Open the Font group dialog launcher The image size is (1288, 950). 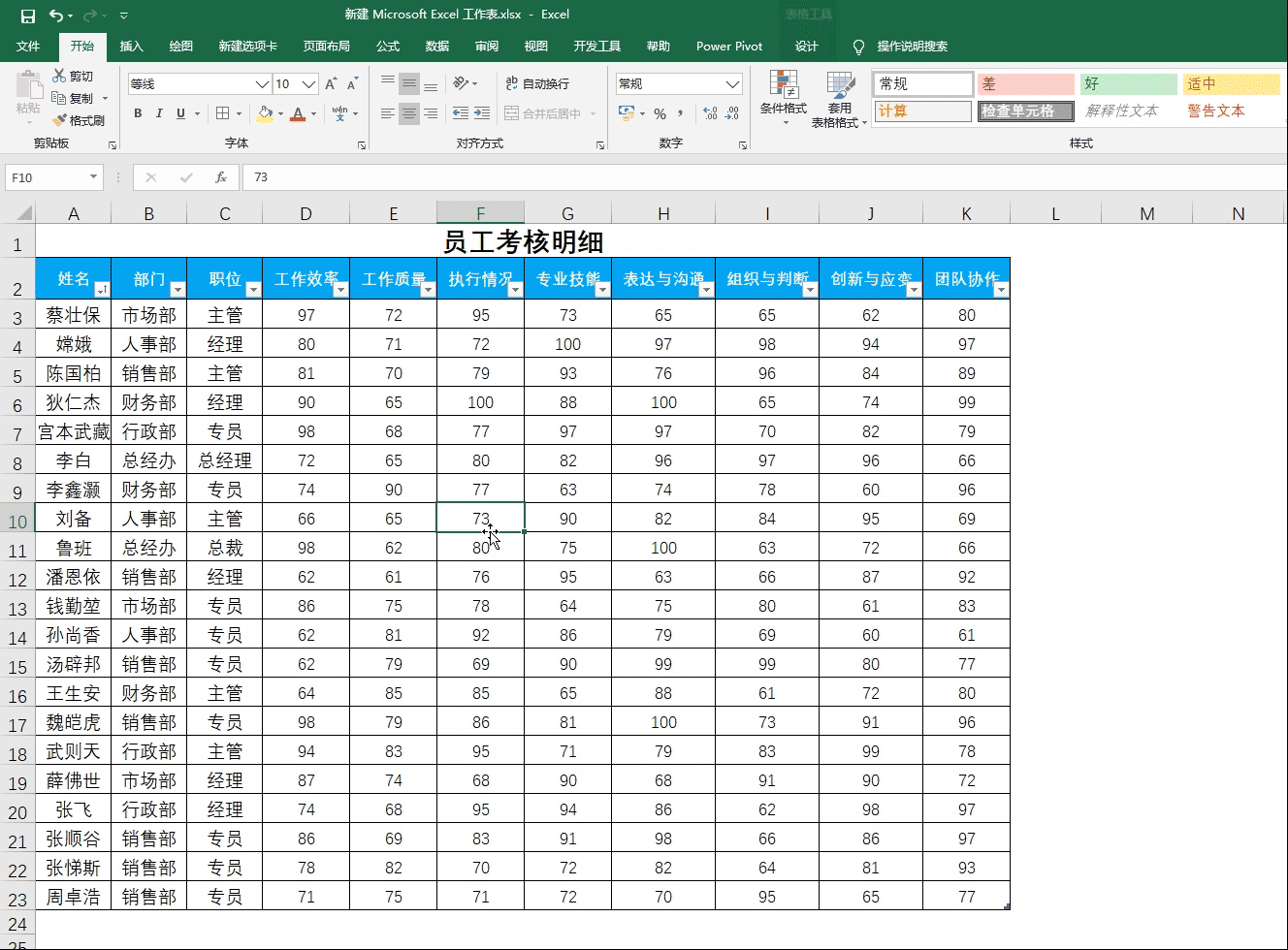362,144
